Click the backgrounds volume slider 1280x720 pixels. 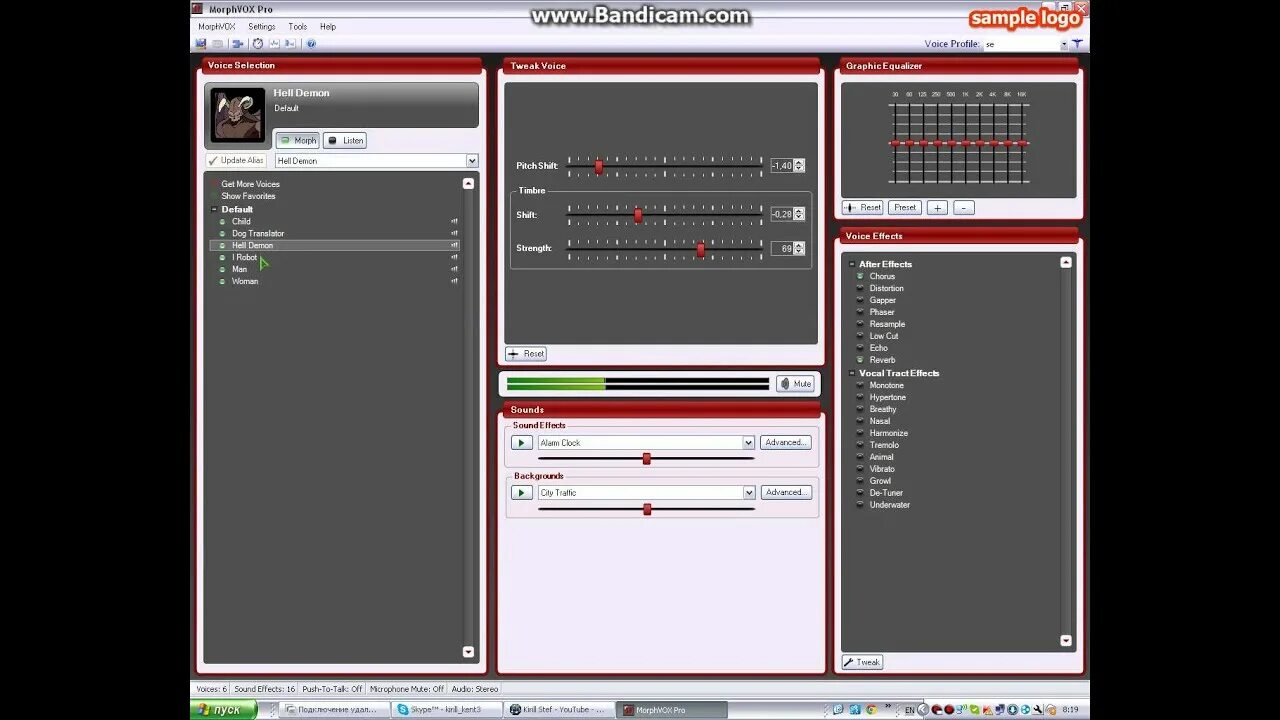[647, 509]
